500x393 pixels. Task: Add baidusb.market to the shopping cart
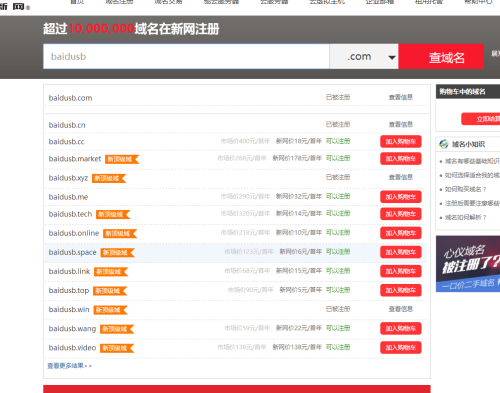401,159
